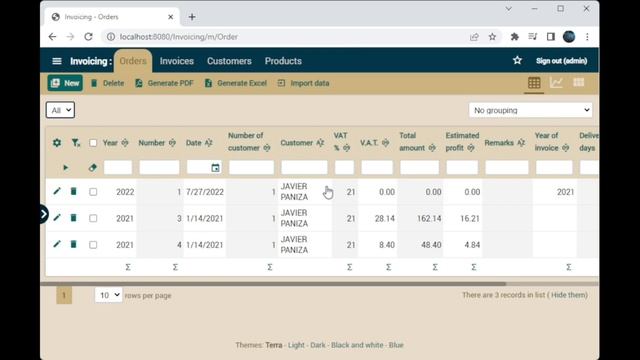Edit order 2021 number 4
Screen dimensions: 640x360
coord(57,244)
